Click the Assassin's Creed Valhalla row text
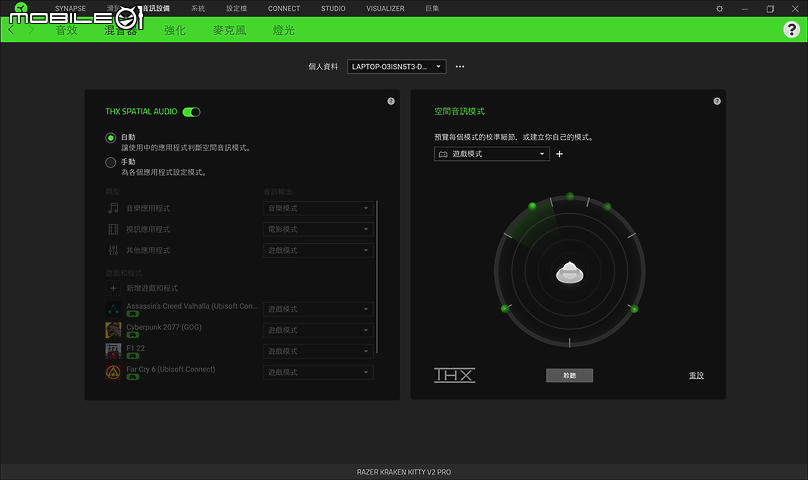This screenshot has height=480, width=808. (x=192, y=306)
